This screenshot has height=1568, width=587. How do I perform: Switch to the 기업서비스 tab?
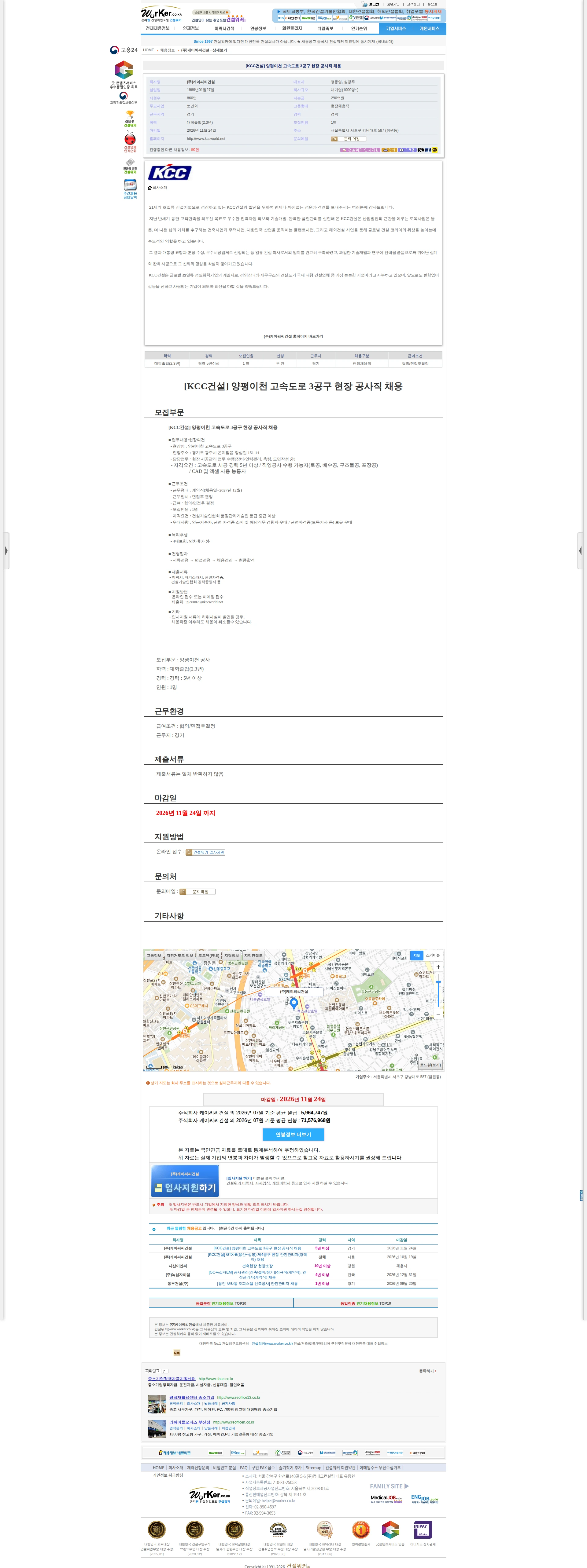click(x=396, y=29)
